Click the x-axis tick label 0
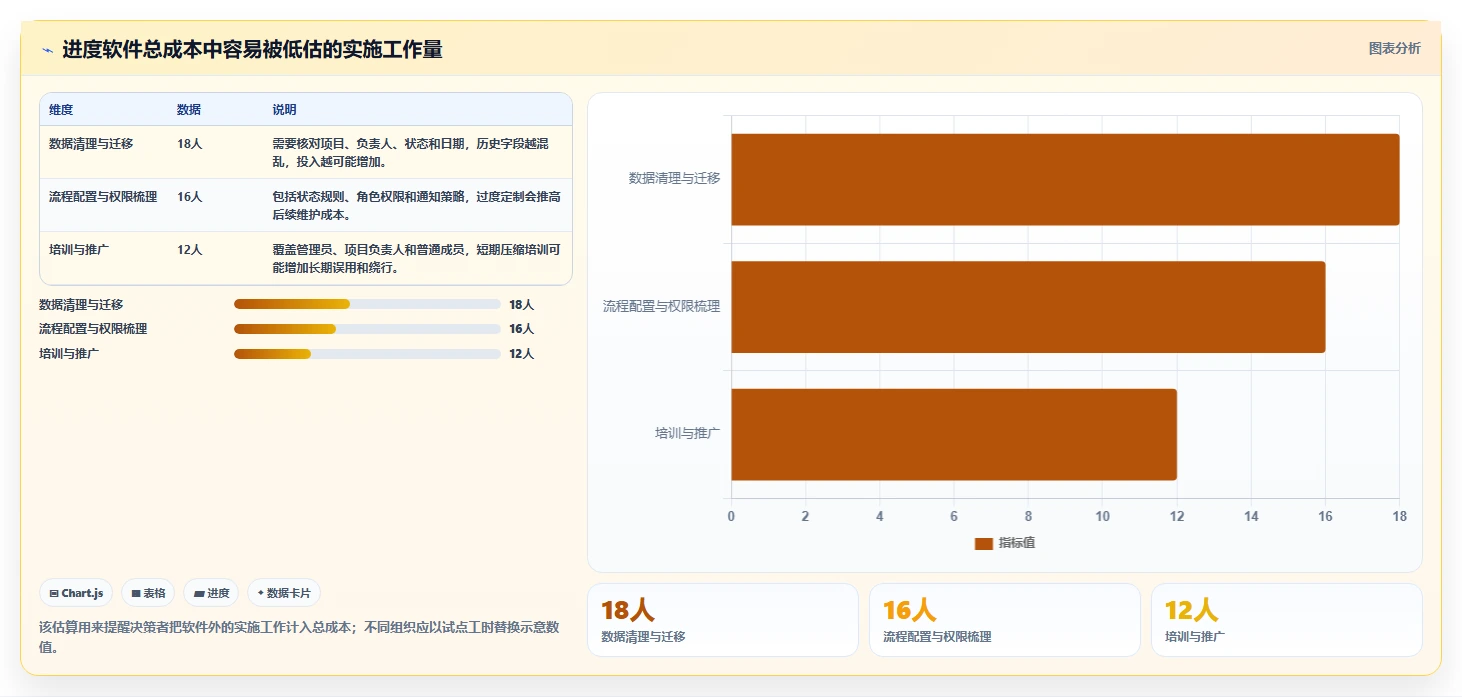Viewport: 1462px width, 697px height. pos(731,516)
